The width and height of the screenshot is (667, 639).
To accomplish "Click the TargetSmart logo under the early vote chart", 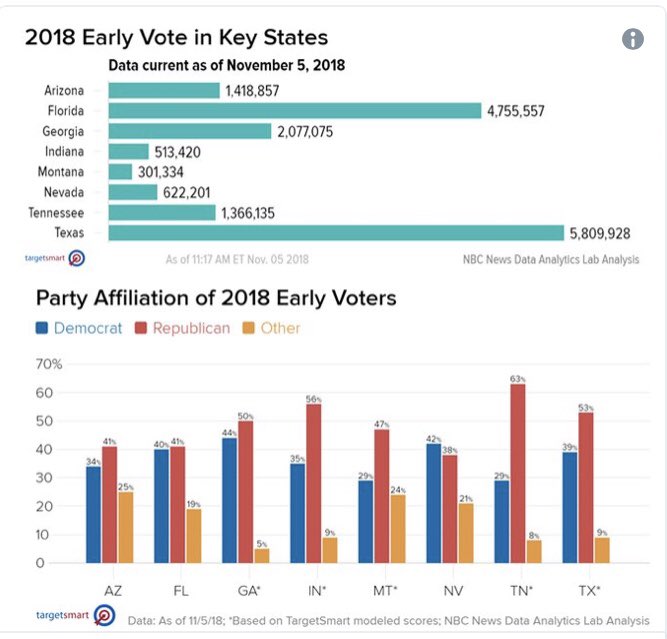I will (x=55, y=258).
